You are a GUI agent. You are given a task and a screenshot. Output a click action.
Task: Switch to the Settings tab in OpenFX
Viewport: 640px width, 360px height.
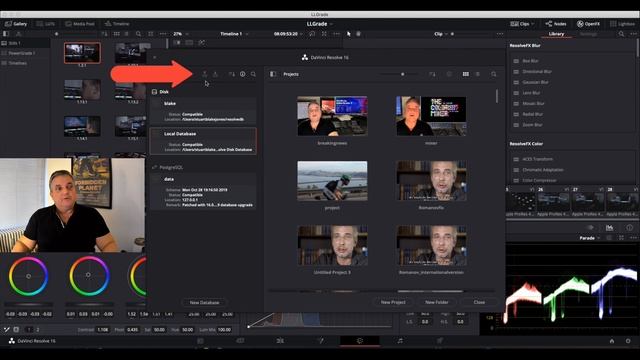point(588,34)
